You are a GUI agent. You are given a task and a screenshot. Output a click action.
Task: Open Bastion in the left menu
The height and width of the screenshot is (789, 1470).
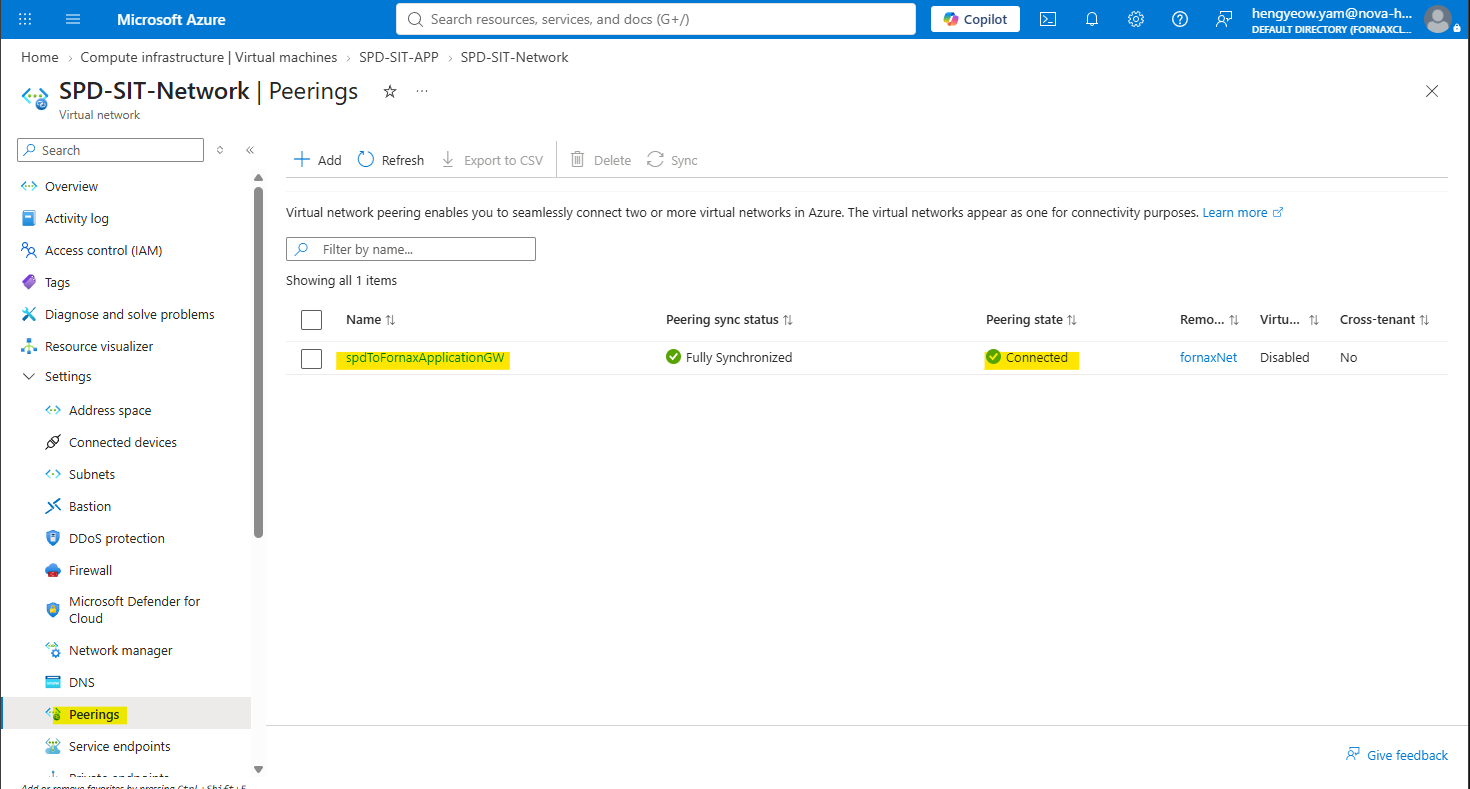90,507
